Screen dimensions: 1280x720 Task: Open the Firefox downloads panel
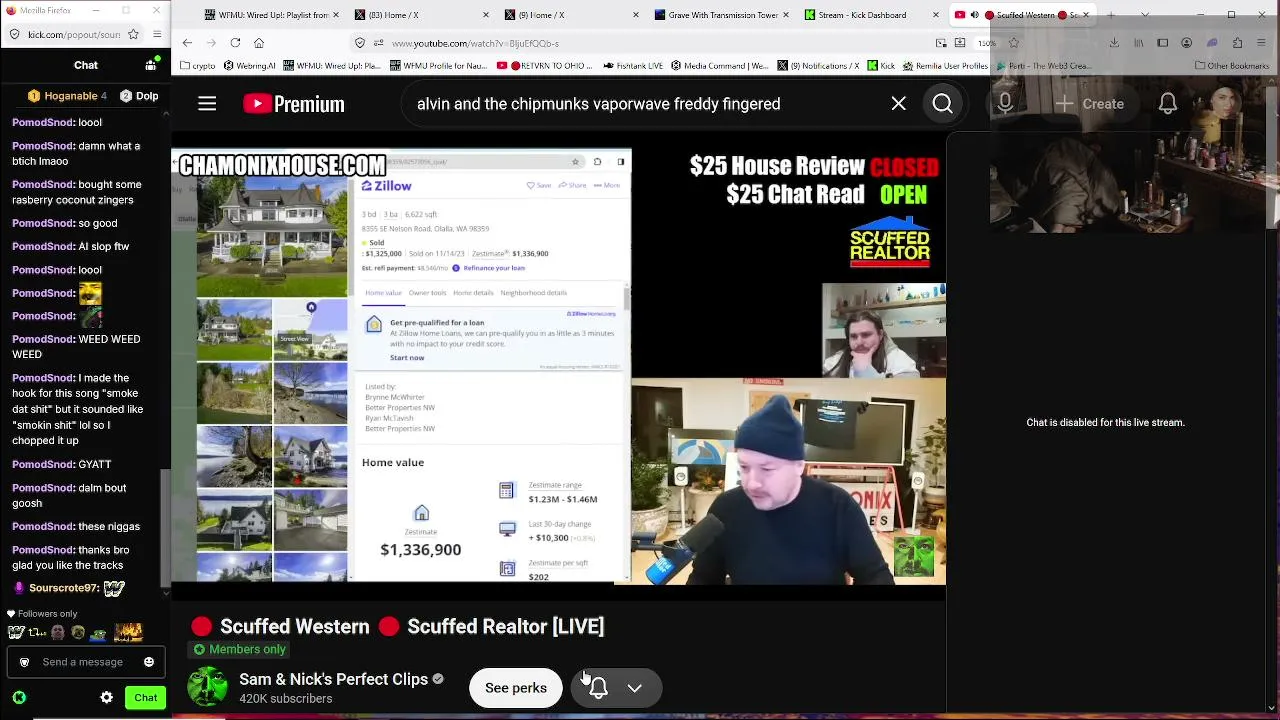[x=1114, y=43]
